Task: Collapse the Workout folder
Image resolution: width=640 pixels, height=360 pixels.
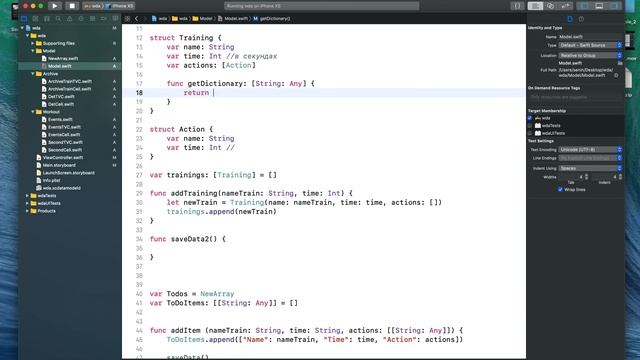Action: point(33,112)
